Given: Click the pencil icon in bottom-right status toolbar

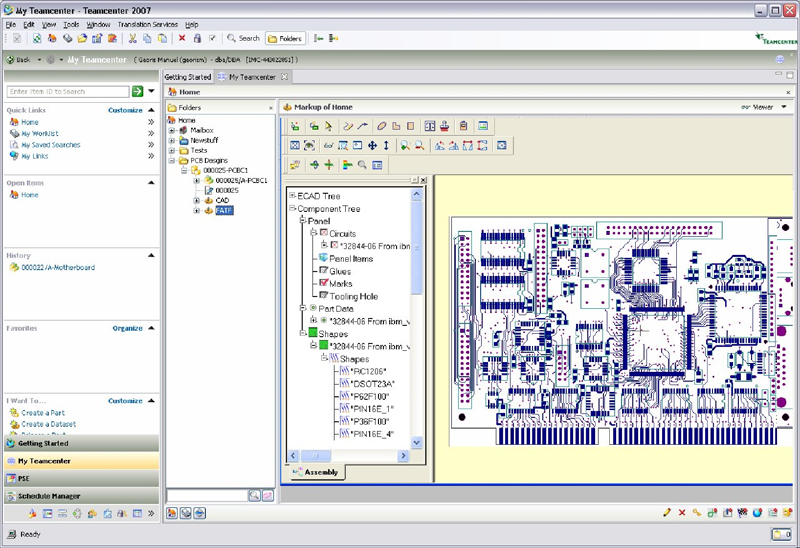Looking at the screenshot, I should click(666, 512).
